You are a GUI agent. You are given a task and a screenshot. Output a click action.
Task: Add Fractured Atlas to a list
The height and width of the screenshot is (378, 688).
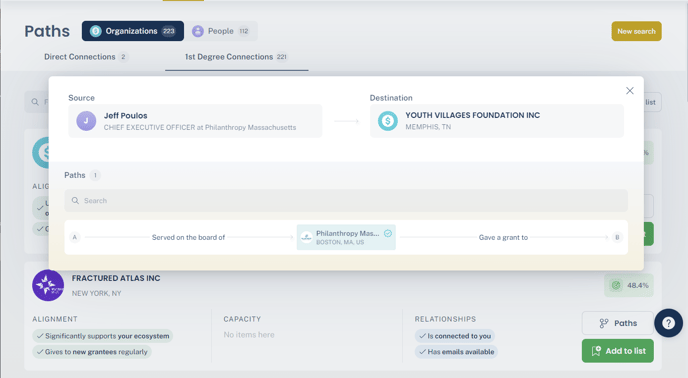pos(618,351)
